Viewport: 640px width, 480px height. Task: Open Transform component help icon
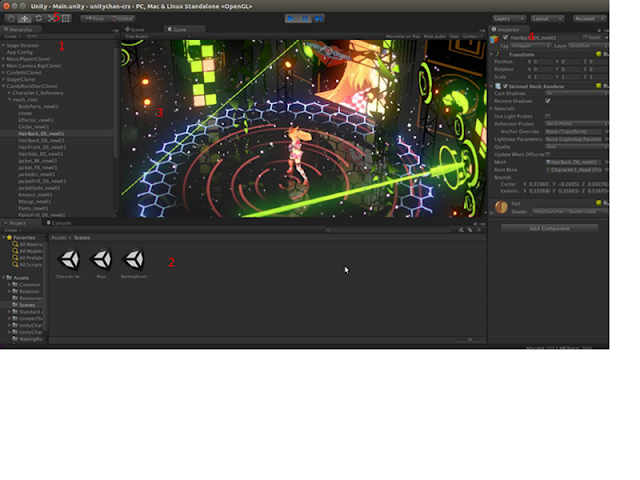click(598, 54)
